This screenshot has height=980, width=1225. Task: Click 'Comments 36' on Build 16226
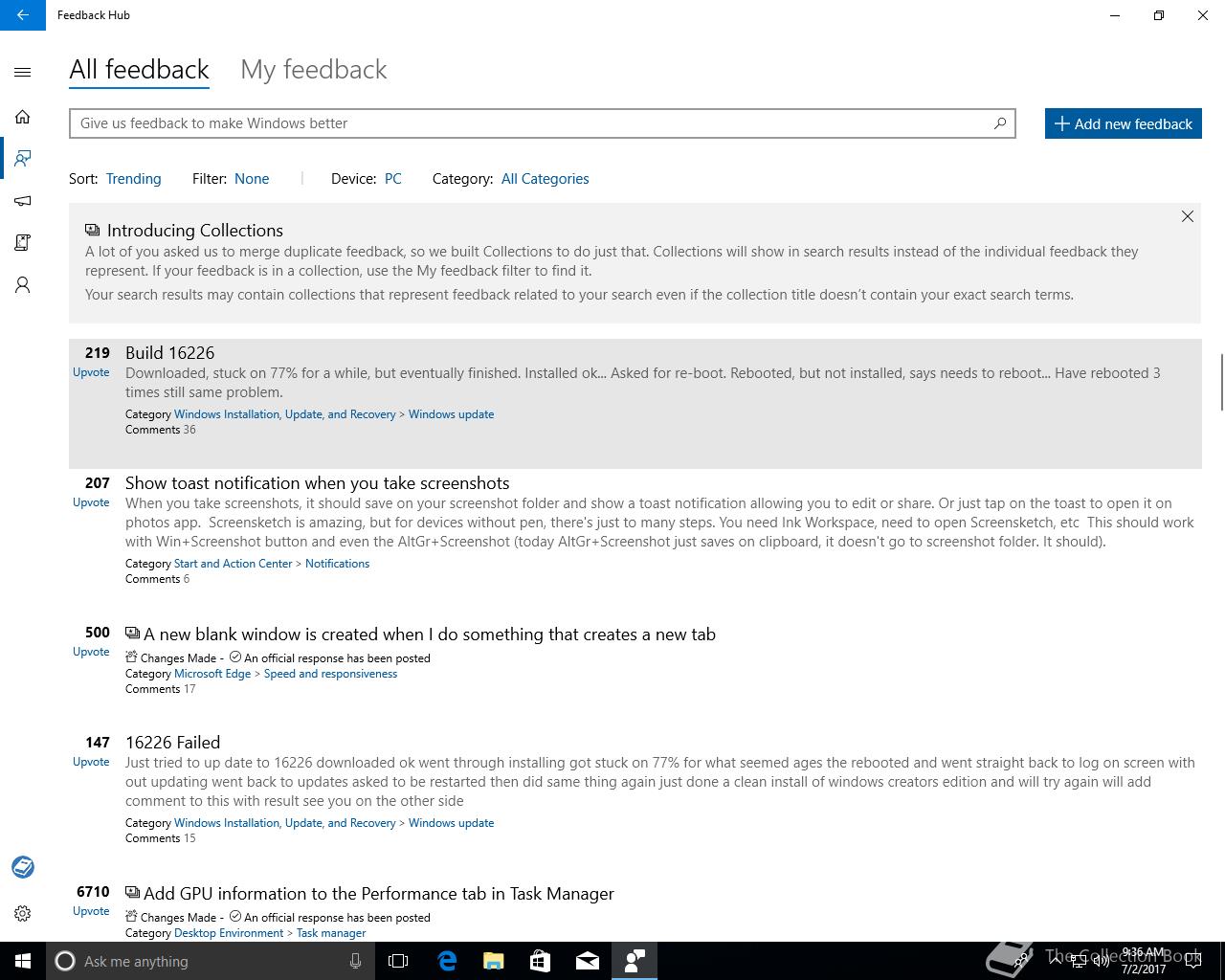(160, 430)
